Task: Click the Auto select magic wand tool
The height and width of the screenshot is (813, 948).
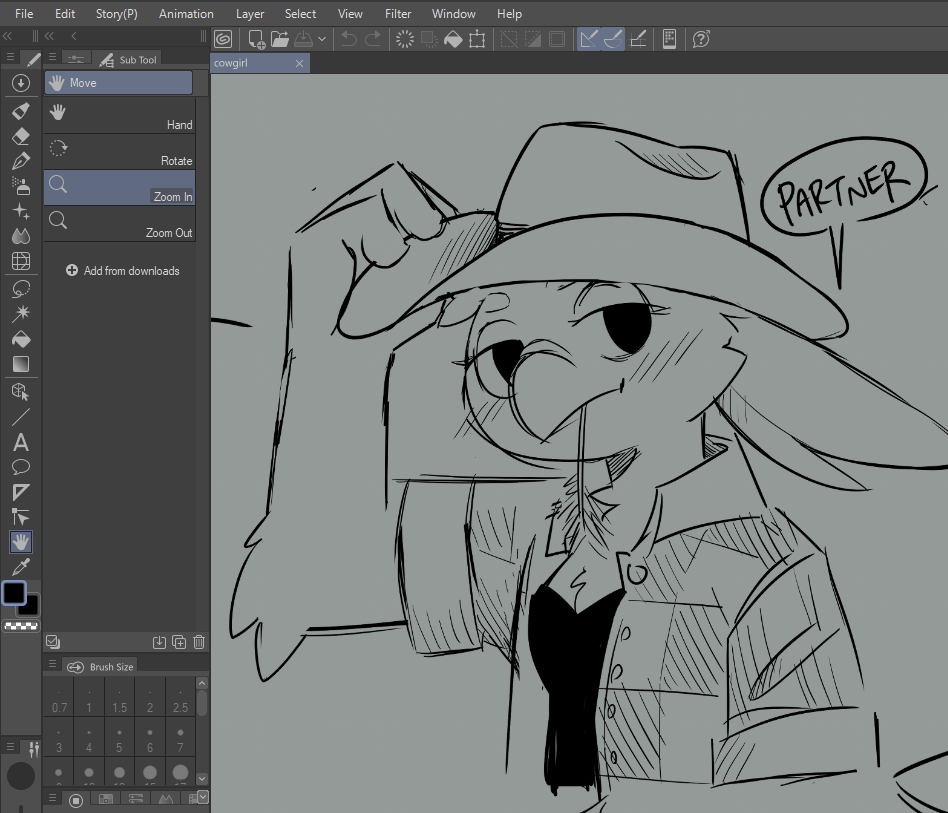Action: point(21,314)
